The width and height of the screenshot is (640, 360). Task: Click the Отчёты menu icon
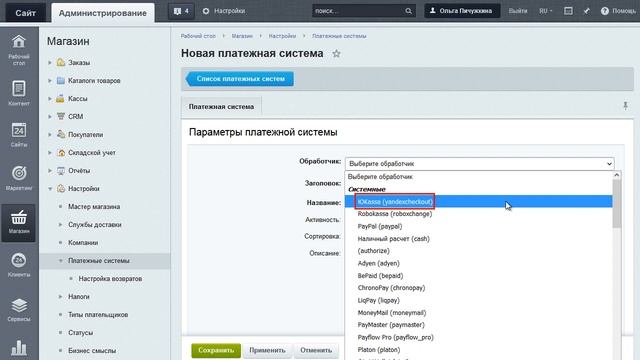pos(61,170)
